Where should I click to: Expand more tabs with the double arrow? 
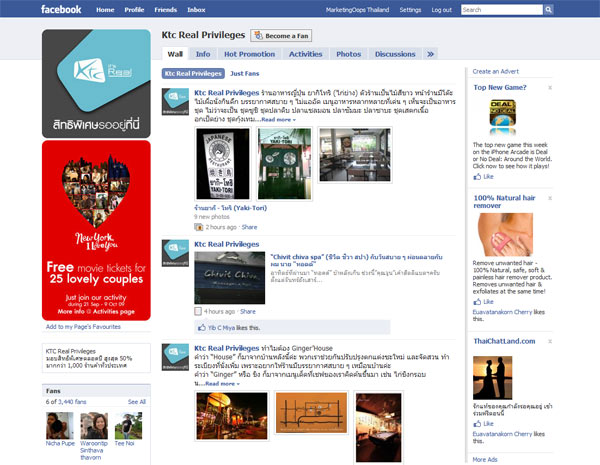tap(430, 54)
